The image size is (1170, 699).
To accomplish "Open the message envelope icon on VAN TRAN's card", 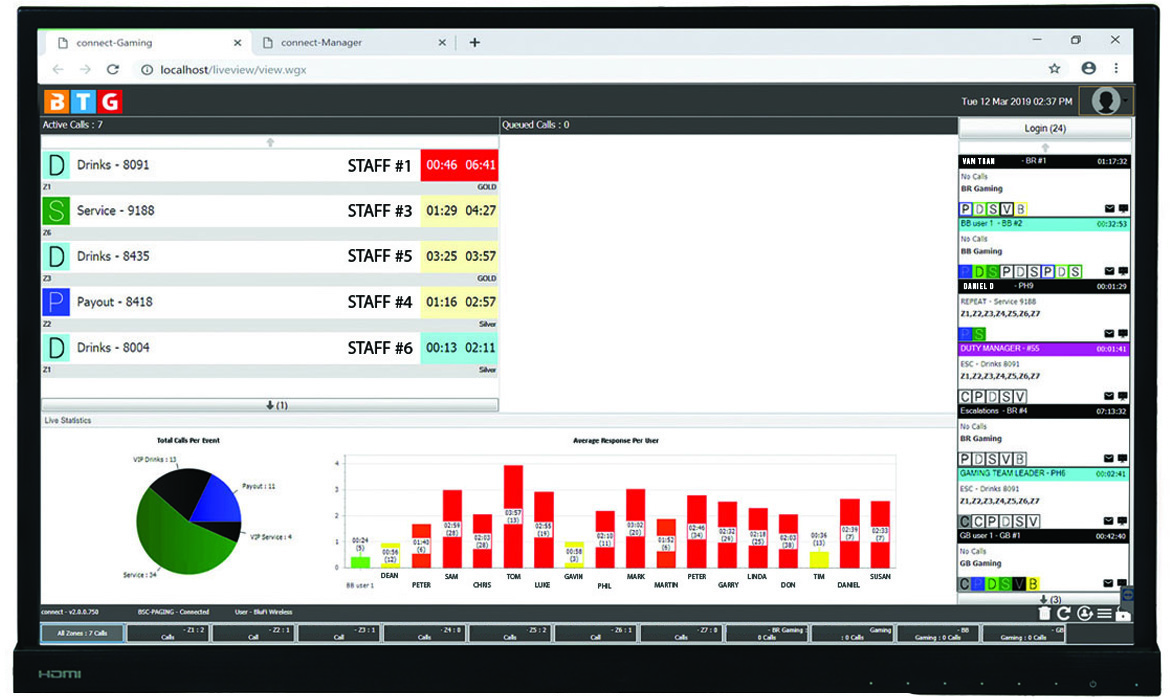I will click(1108, 208).
